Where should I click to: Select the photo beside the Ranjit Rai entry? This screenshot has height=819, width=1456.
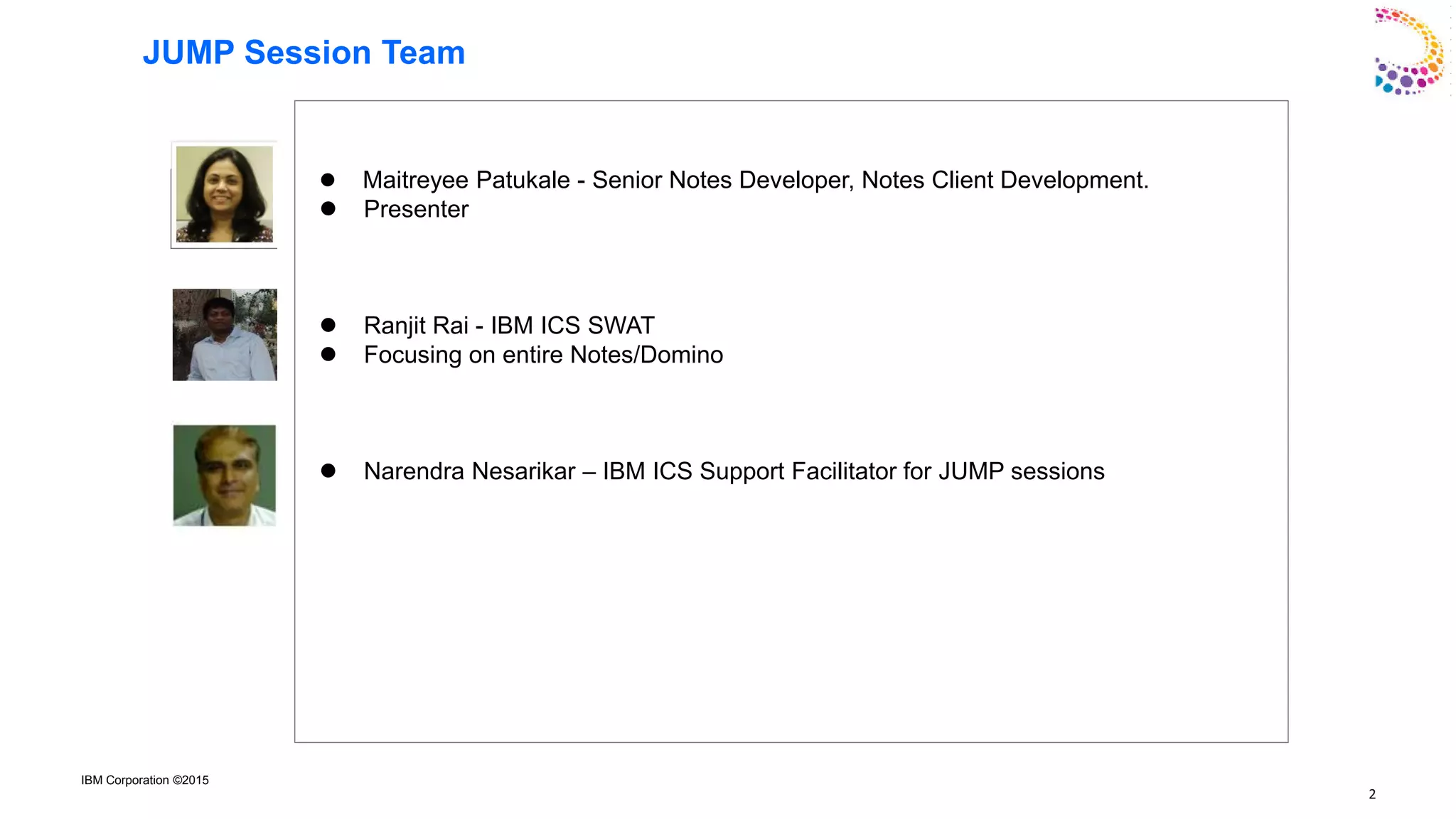(225, 334)
